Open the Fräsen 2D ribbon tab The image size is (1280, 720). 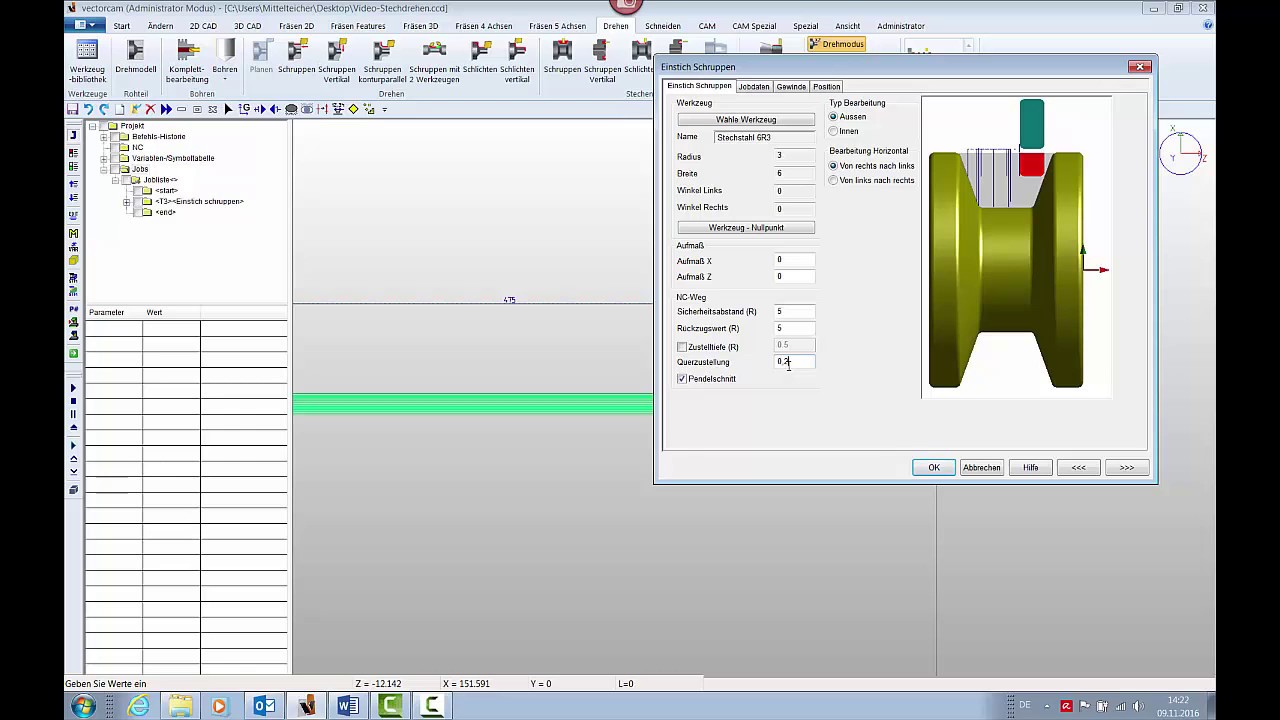[x=295, y=26]
